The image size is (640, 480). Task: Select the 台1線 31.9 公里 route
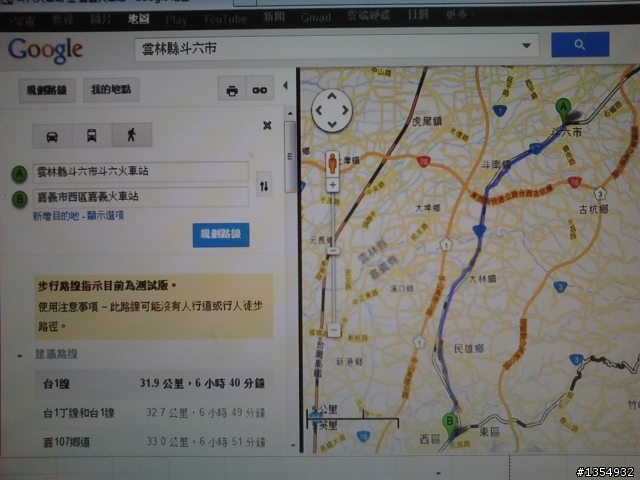[154, 384]
